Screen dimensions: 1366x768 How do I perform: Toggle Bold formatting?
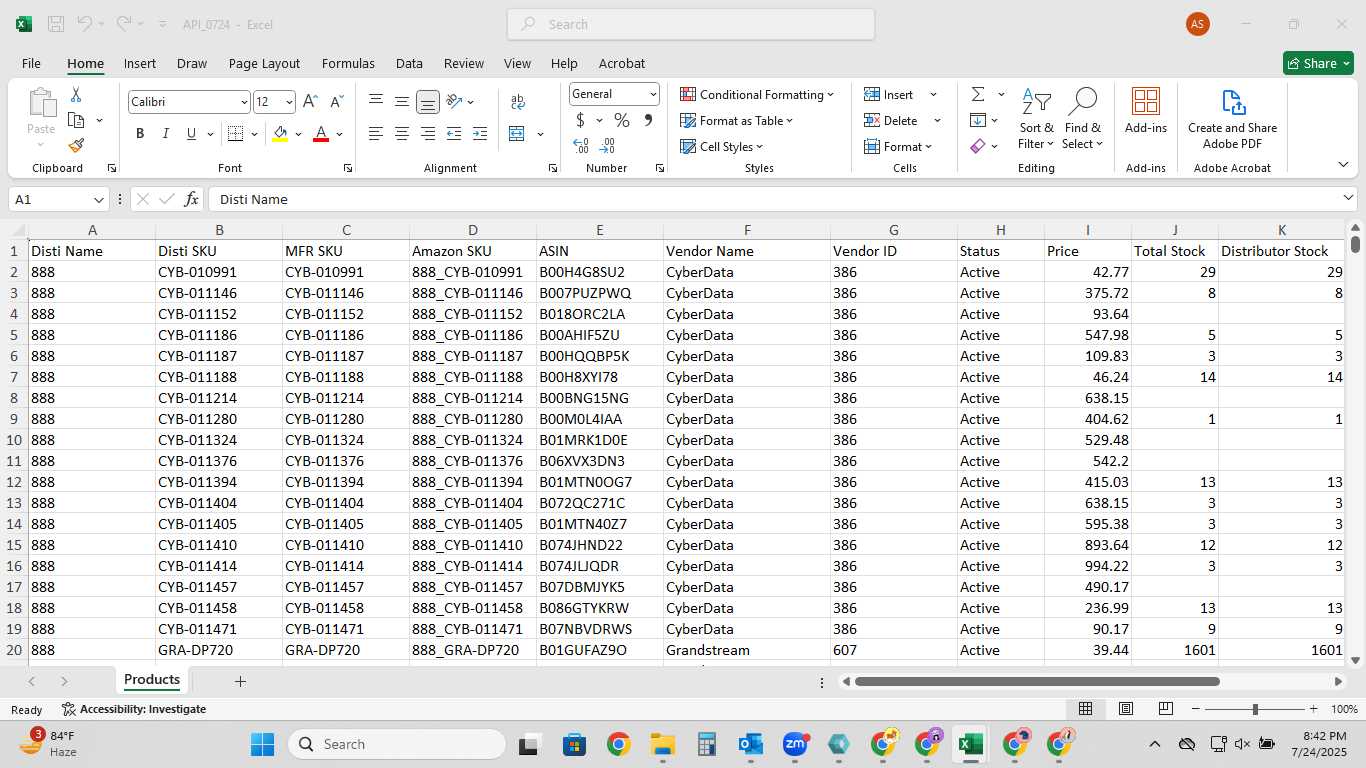click(140, 134)
